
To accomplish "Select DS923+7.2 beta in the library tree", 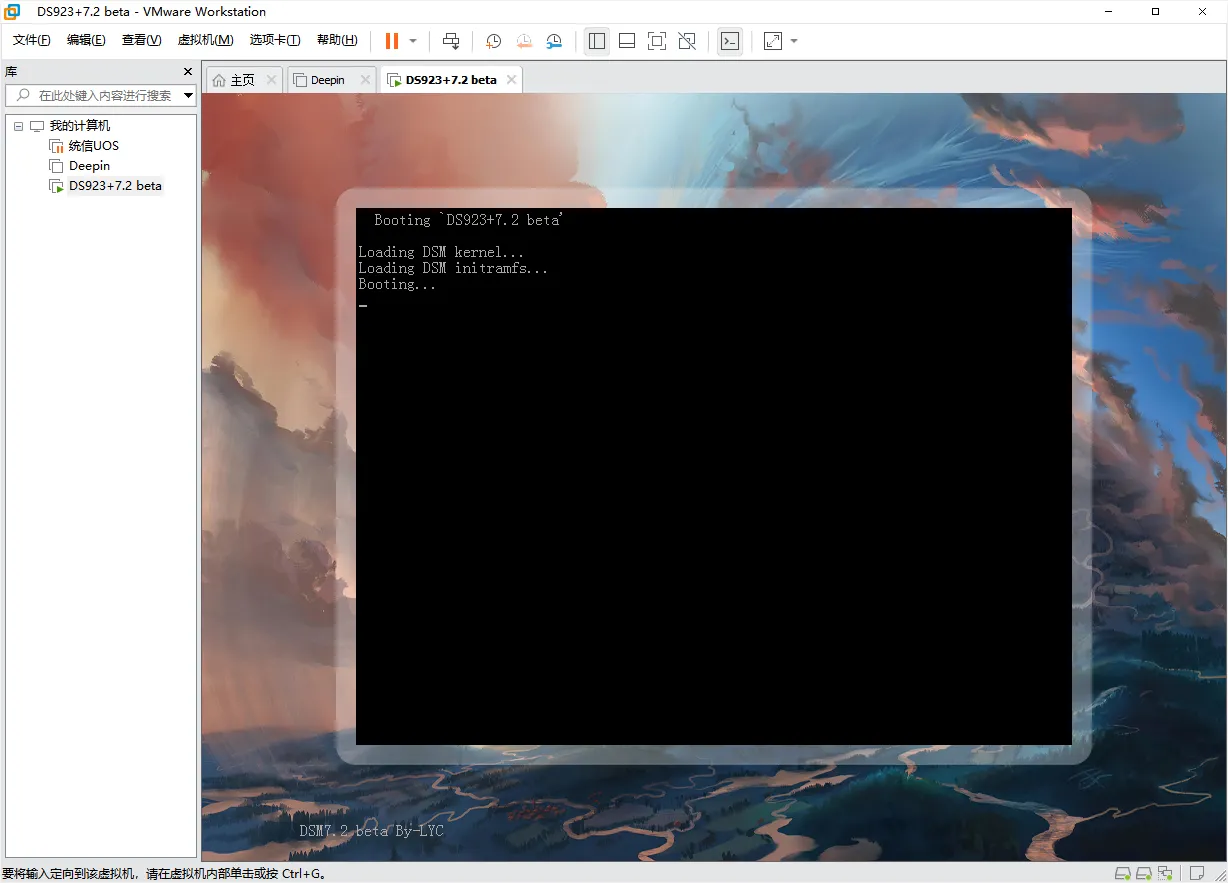I will [115, 186].
